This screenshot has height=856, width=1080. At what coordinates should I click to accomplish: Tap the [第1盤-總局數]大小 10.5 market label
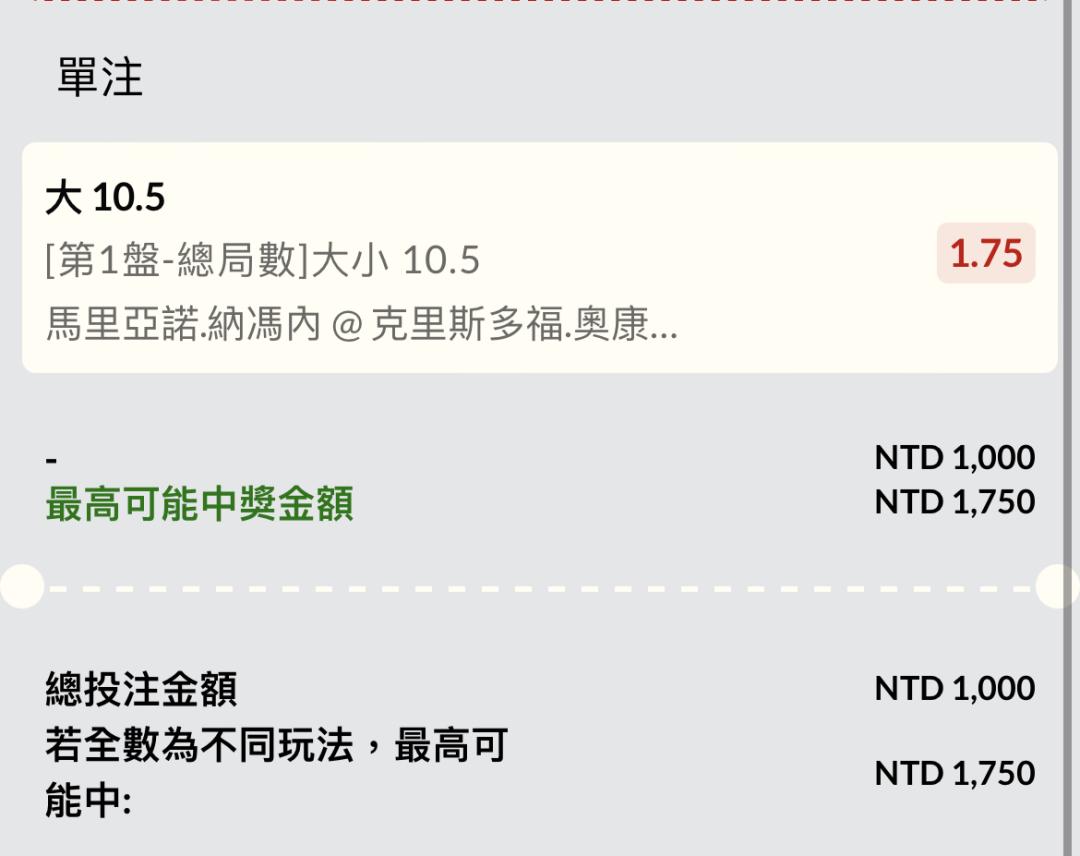(262, 260)
